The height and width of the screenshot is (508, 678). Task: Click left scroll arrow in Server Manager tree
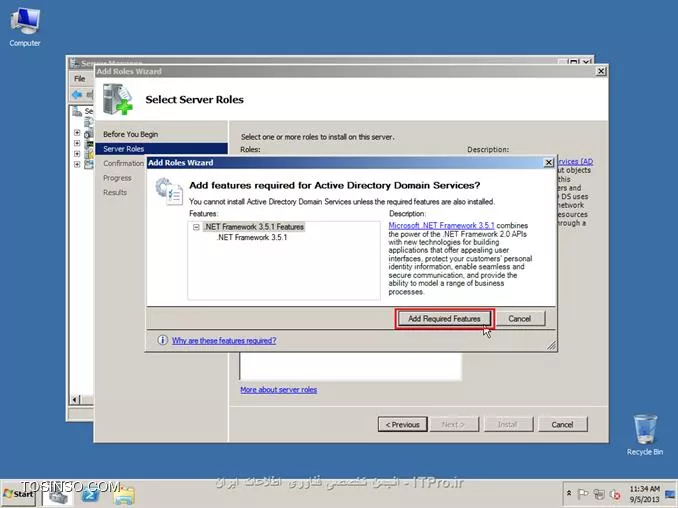click(x=75, y=399)
